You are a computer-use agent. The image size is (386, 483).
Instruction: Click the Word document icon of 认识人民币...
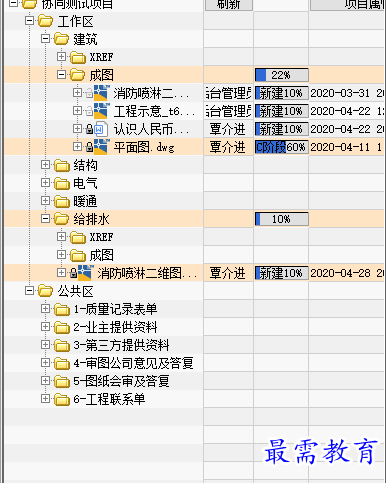click(101, 129)
